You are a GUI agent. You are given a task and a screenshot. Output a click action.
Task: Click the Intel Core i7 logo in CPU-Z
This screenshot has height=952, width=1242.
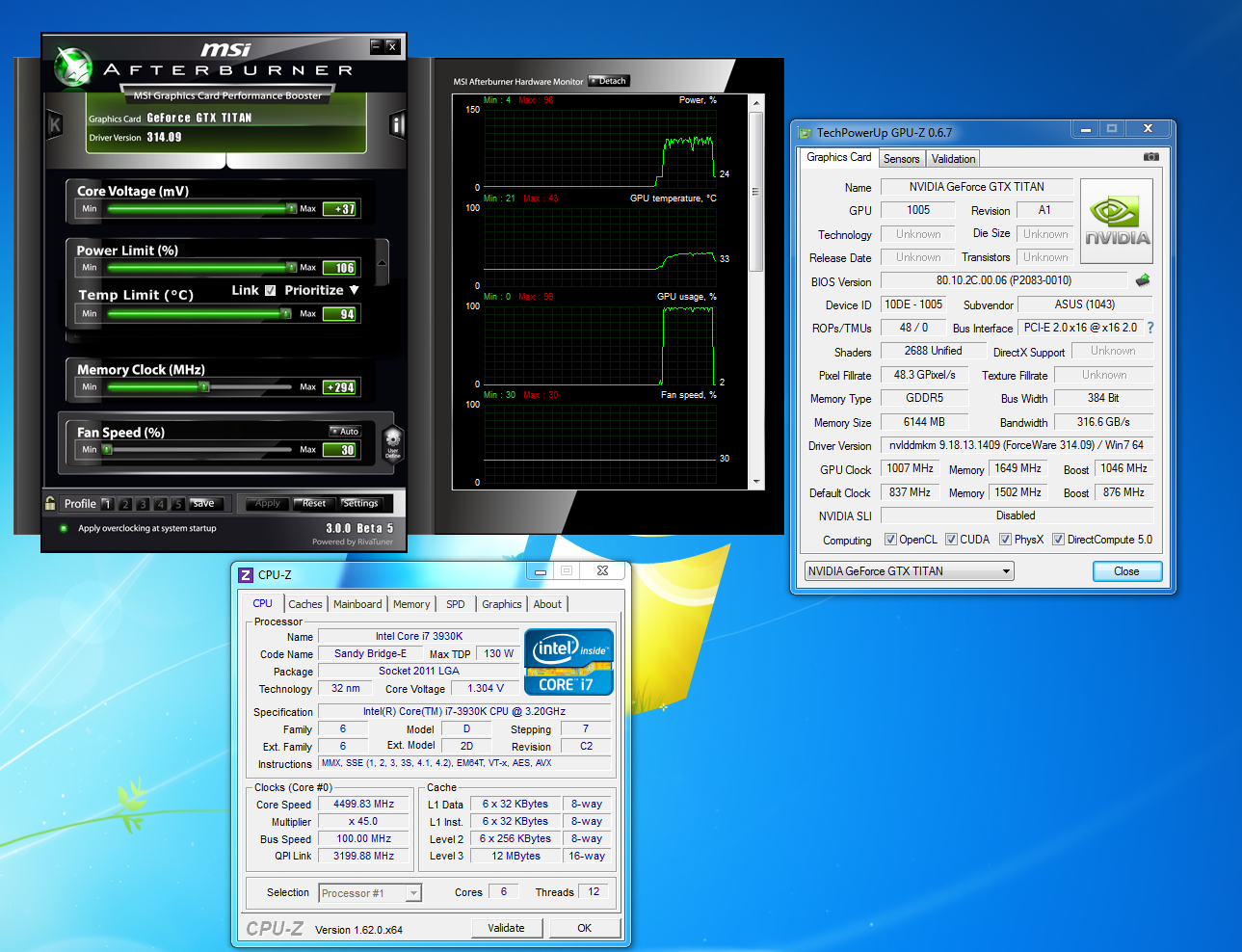click(568, 662)
